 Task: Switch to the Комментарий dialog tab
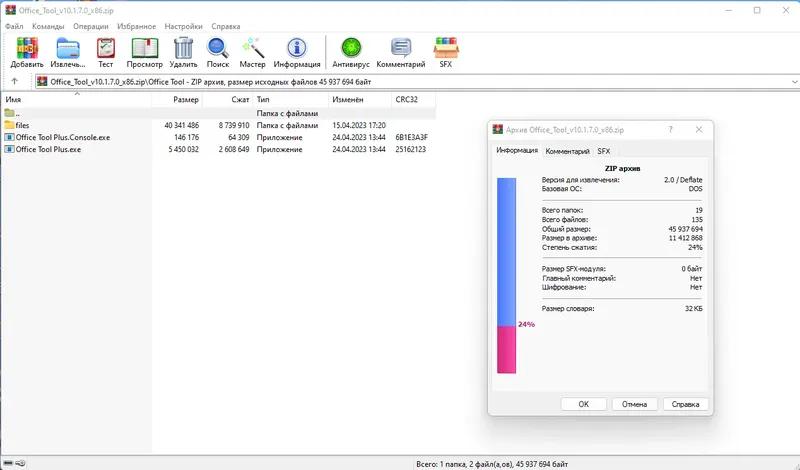[x=567, y=151]
